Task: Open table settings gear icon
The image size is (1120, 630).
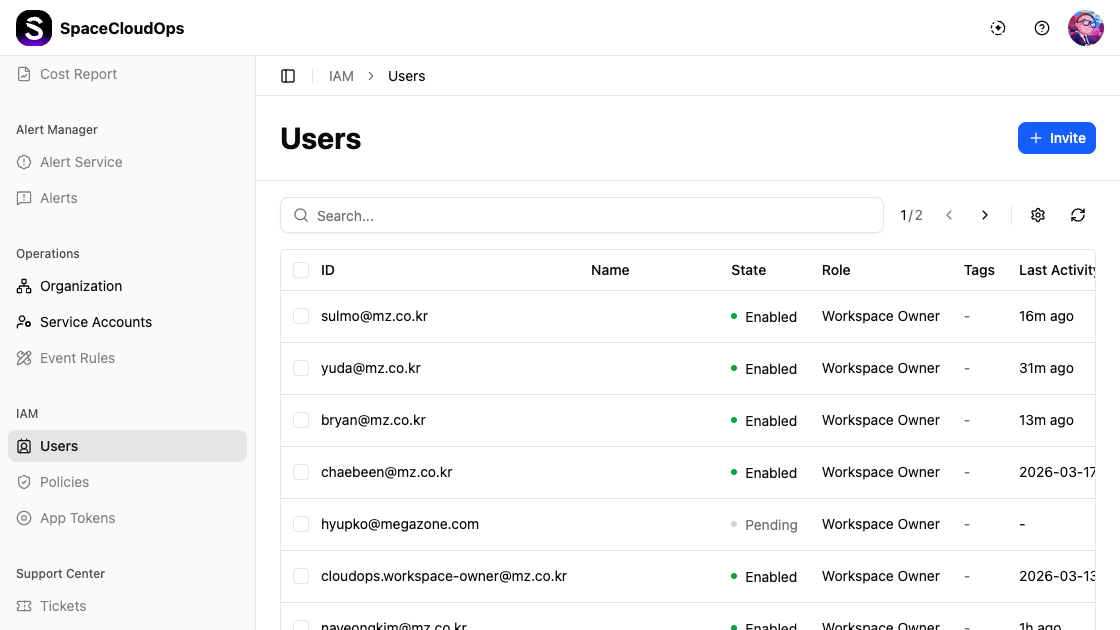Action: click(x=1038, y=215)
